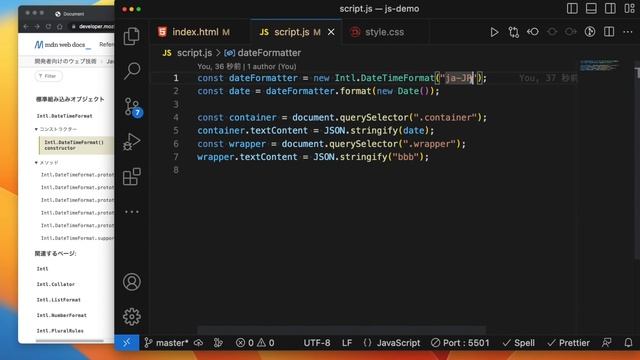The image size is (640, 360).
Task: Run the code with play icon
Action: pyautogui.click(x=494, y=32)
